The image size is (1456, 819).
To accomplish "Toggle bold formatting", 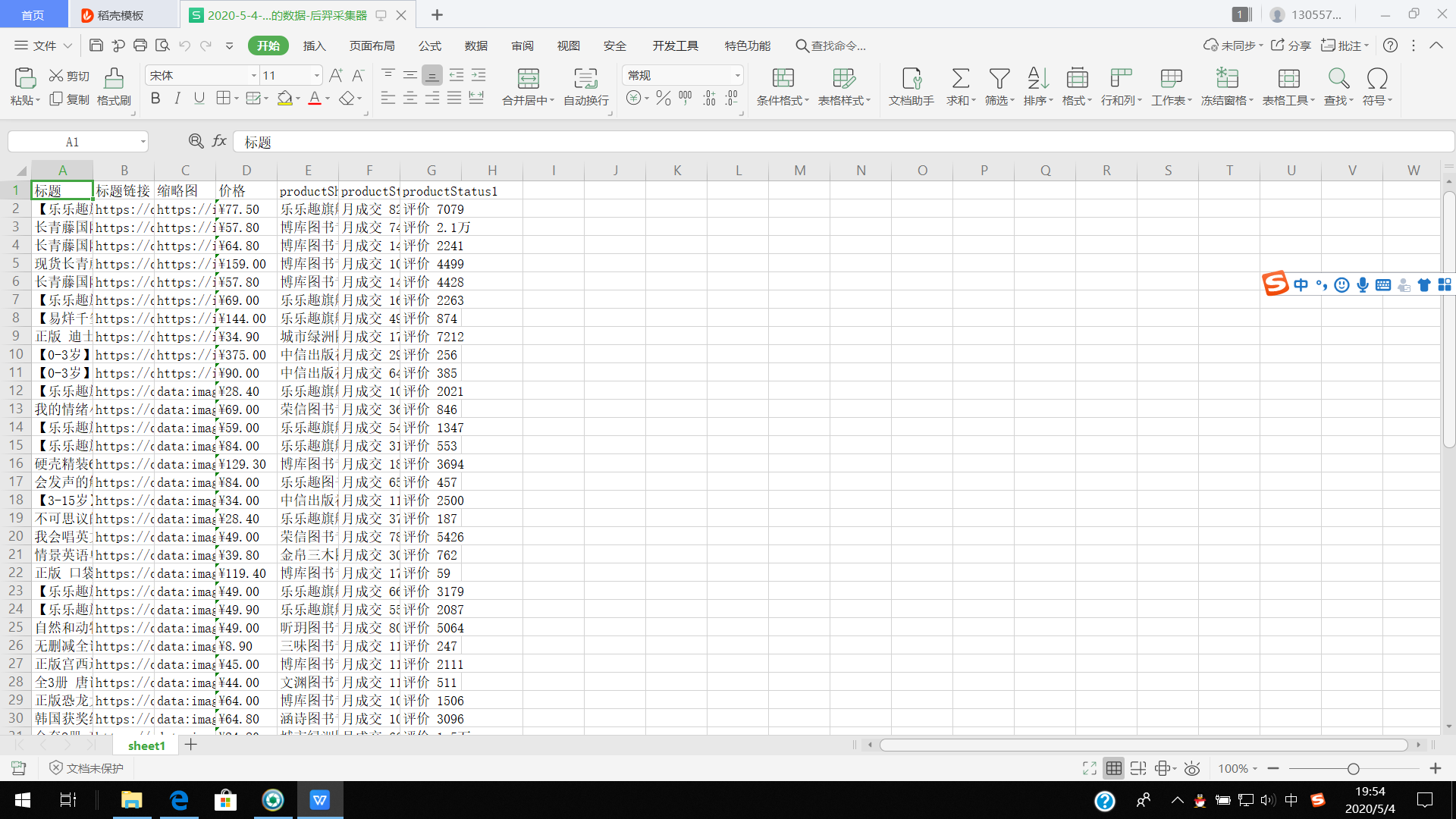I will click(155, 99).
